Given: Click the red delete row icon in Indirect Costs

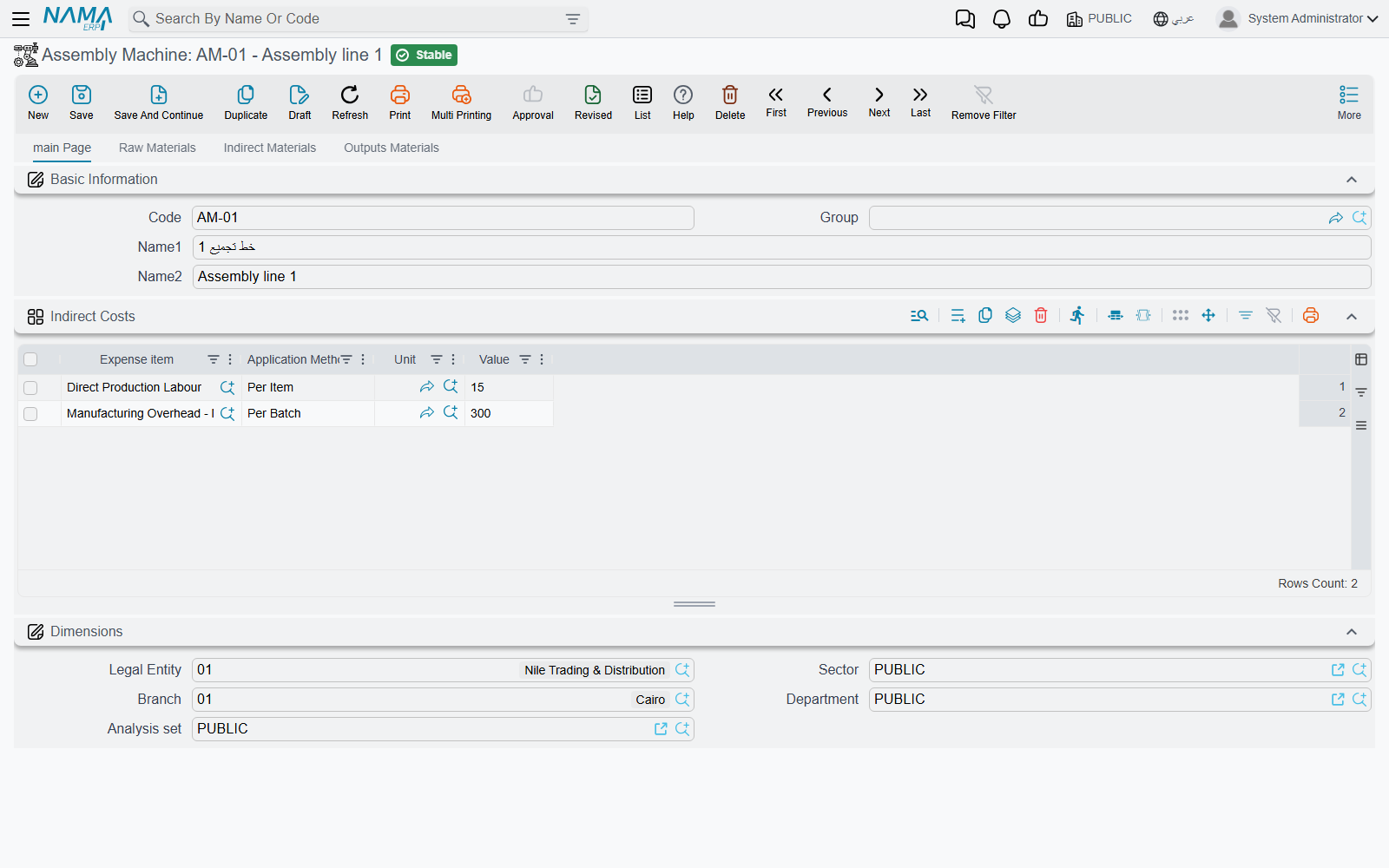Looking at the screenshot, I should tap(1041, 316).
